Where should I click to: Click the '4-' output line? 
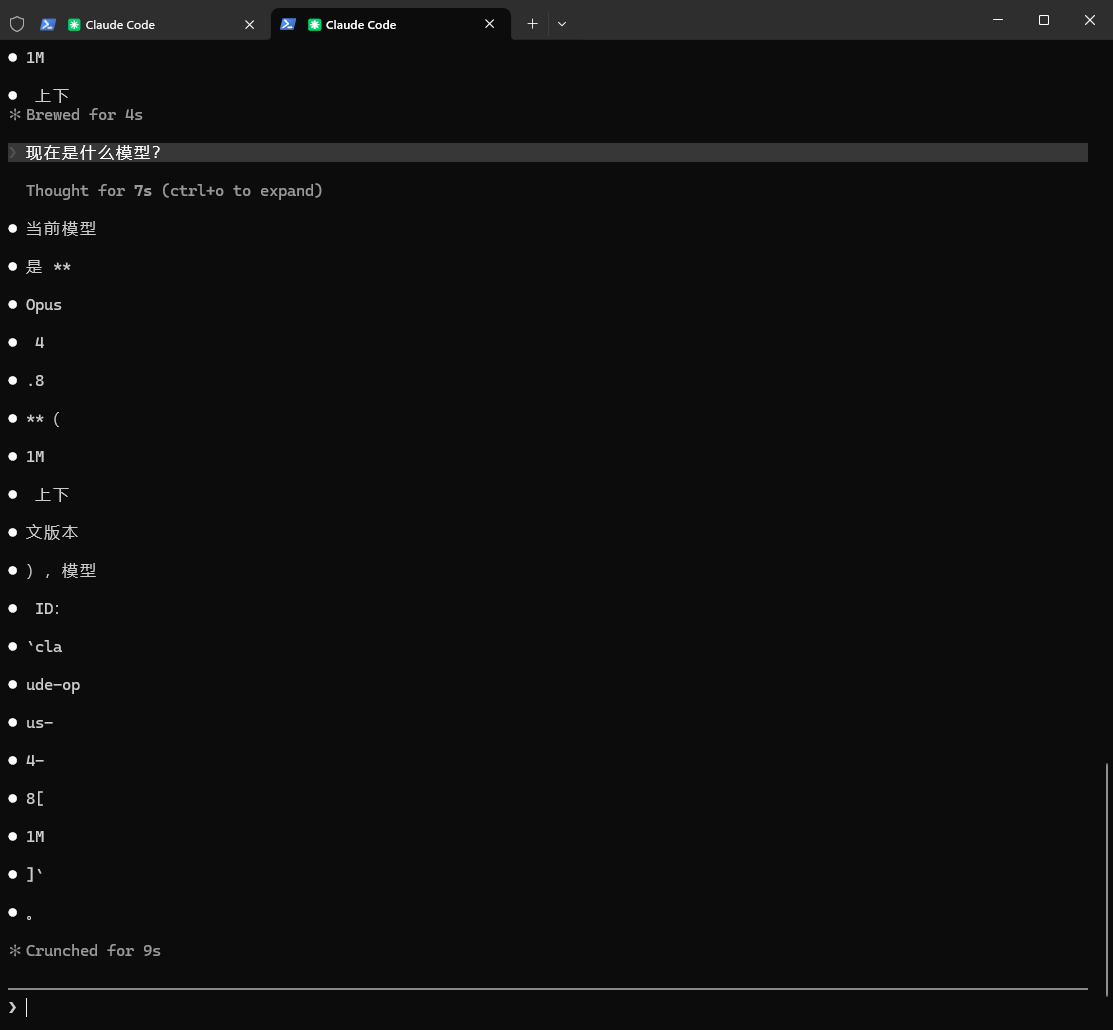tap(35, 760)
